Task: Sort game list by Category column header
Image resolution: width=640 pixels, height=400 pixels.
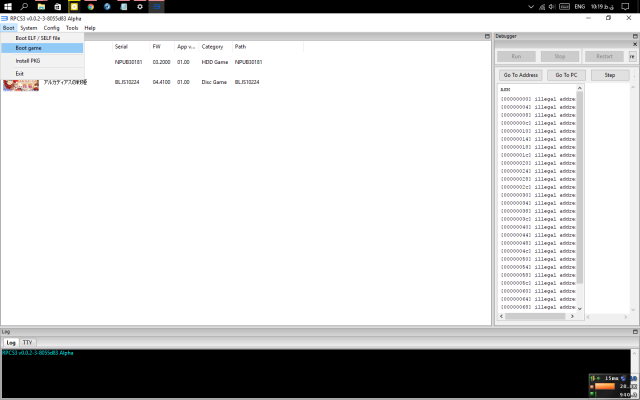Action: point(212,47)
